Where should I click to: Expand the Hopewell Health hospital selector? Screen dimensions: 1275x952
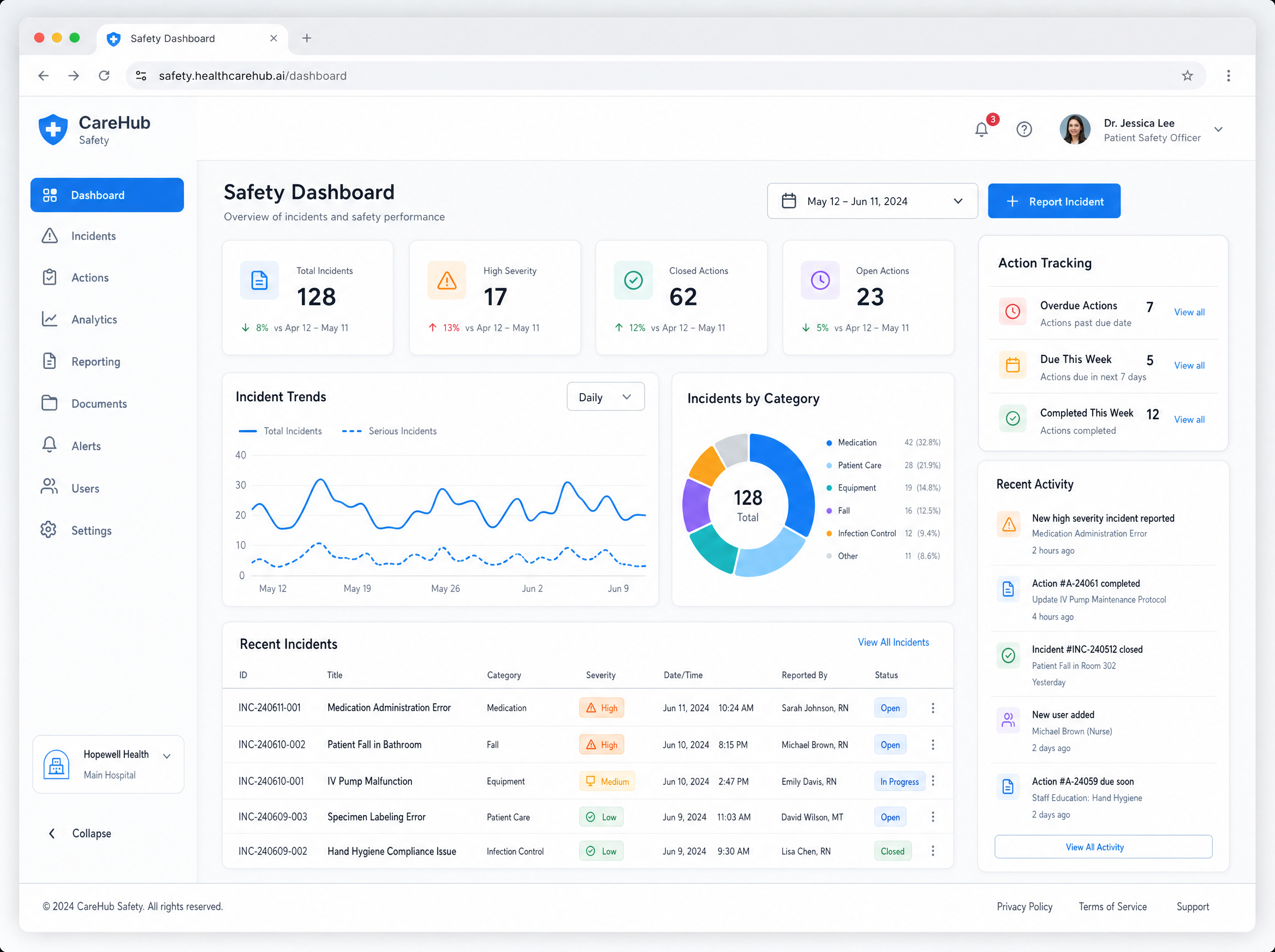(108, 764)
